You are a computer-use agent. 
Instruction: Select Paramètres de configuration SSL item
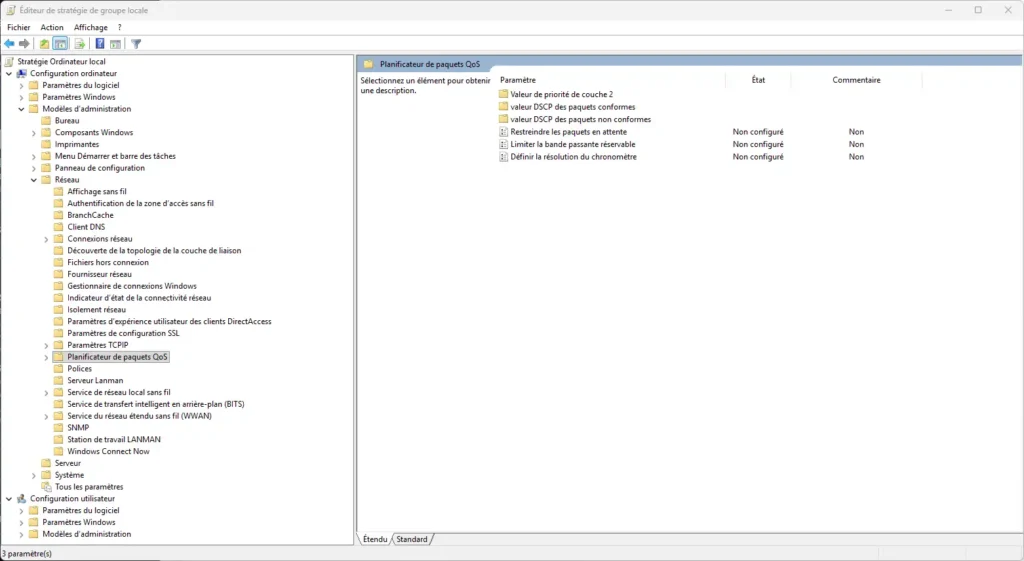tap(123, 333)
